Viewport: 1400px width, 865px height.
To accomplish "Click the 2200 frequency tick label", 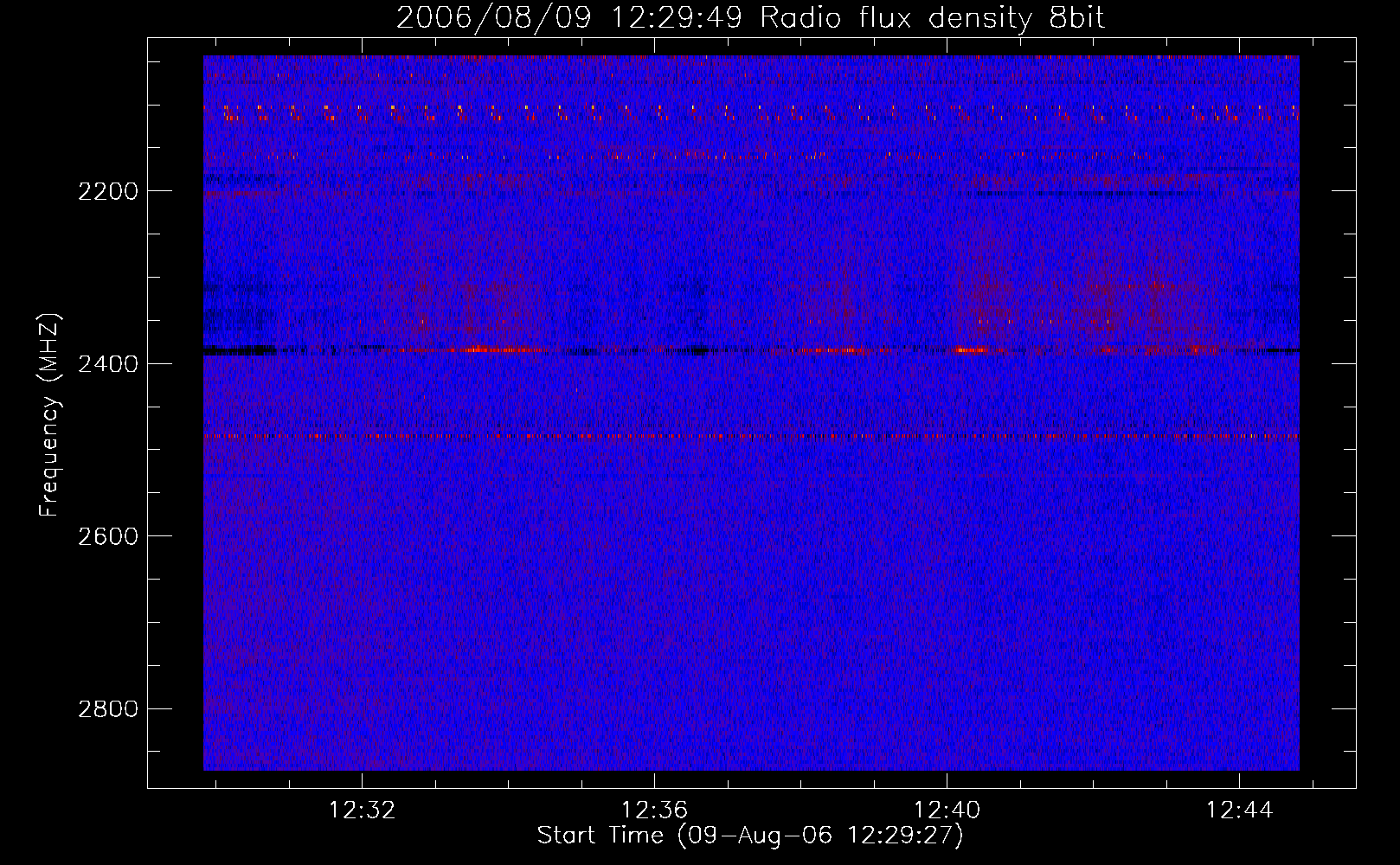I will pyautogui.click(x=108, y=191).
